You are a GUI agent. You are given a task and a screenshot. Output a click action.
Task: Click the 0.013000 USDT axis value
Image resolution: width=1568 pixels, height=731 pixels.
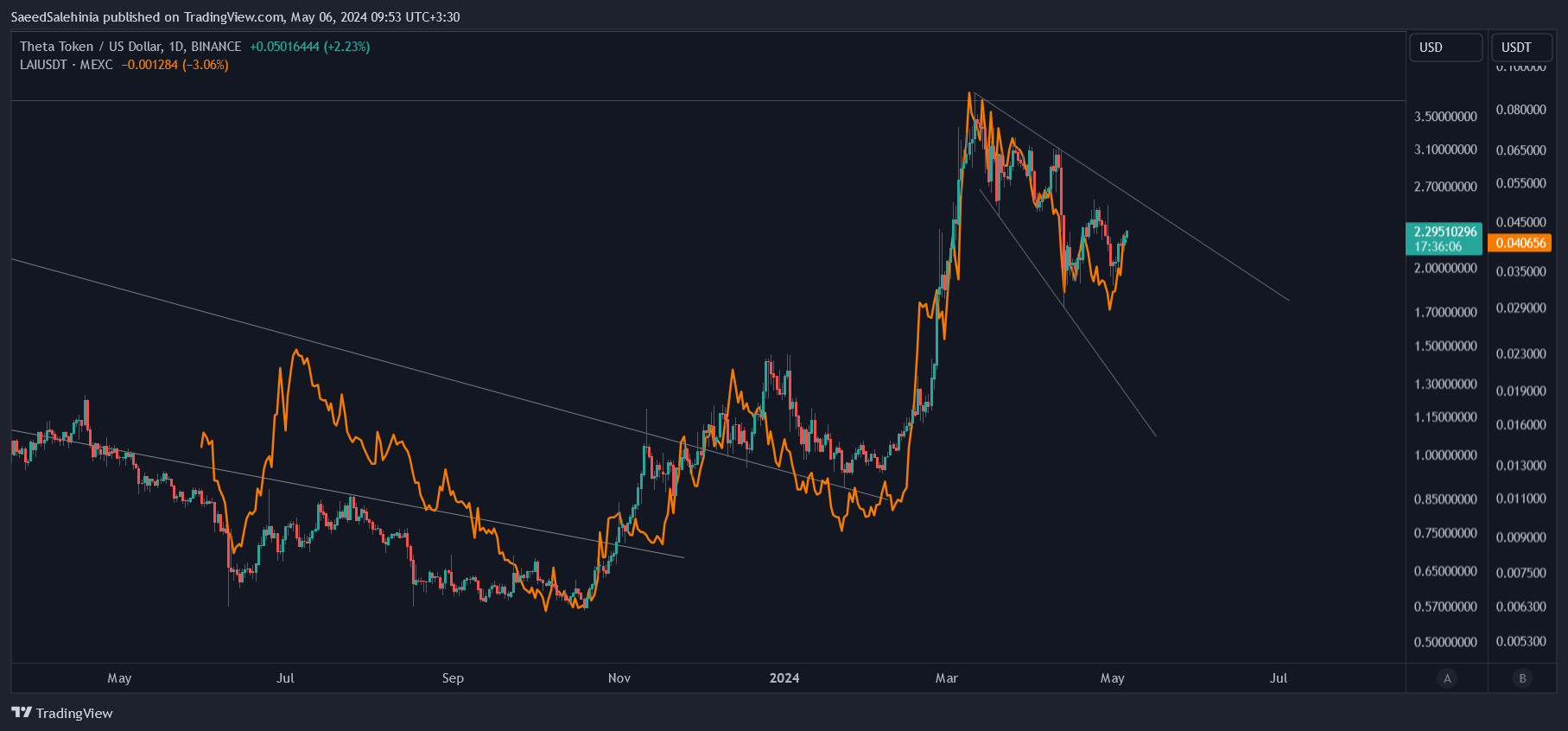click(1520, 466)
